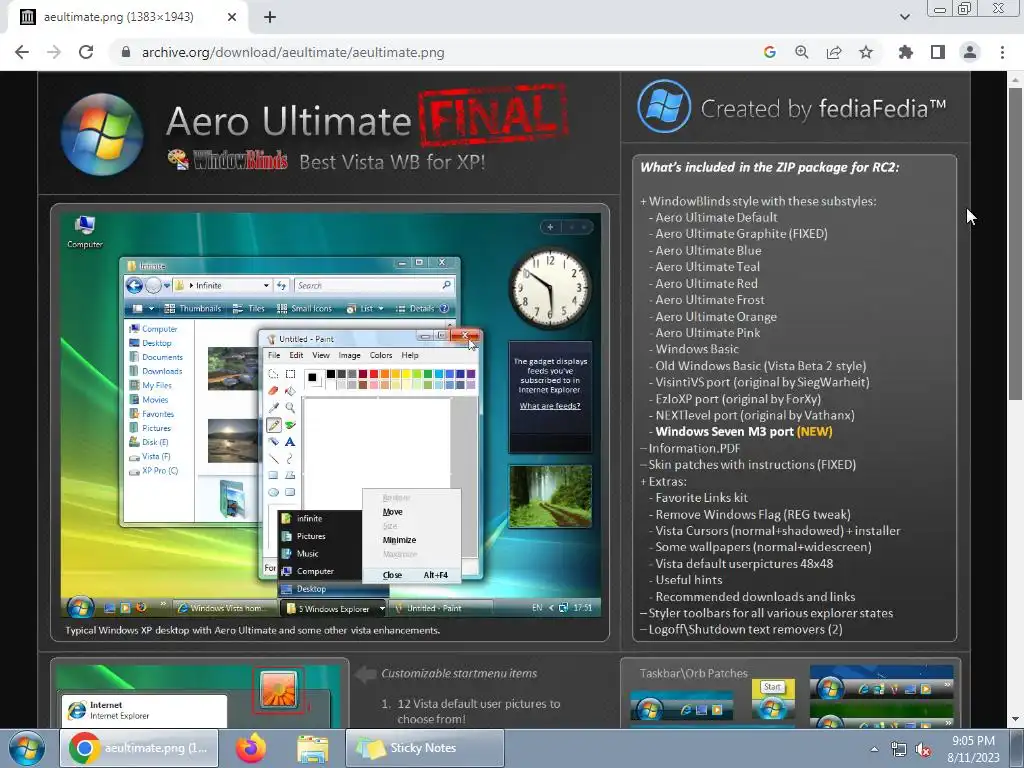Click the Paint window's Image menu
Screen dimensions: 1024x768
(x=349, y=355)
